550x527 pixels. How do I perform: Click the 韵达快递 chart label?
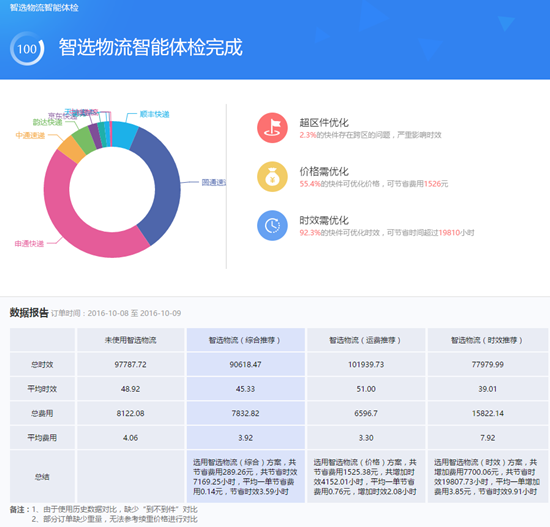pos(47,122)
